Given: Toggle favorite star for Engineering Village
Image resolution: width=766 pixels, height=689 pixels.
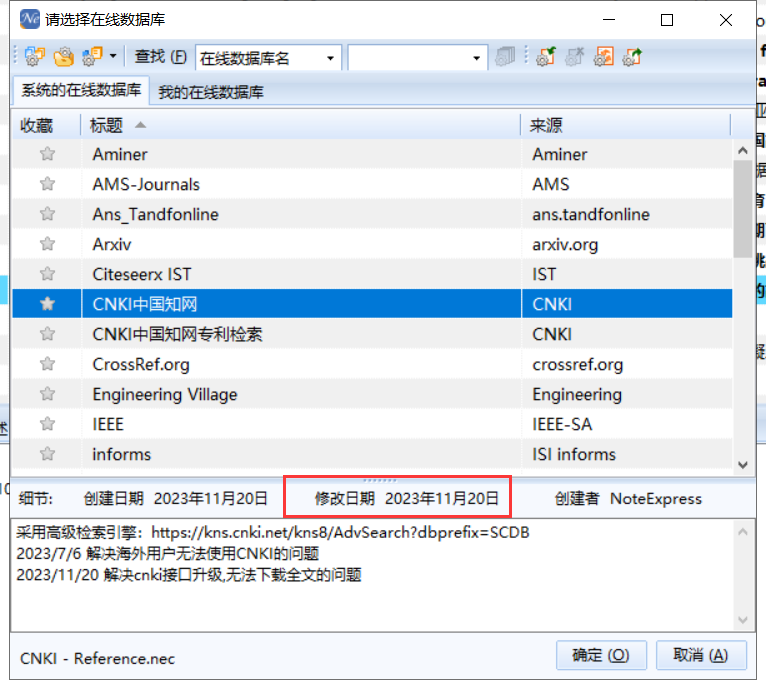Looking at the screenshot, I should [47, 394].
